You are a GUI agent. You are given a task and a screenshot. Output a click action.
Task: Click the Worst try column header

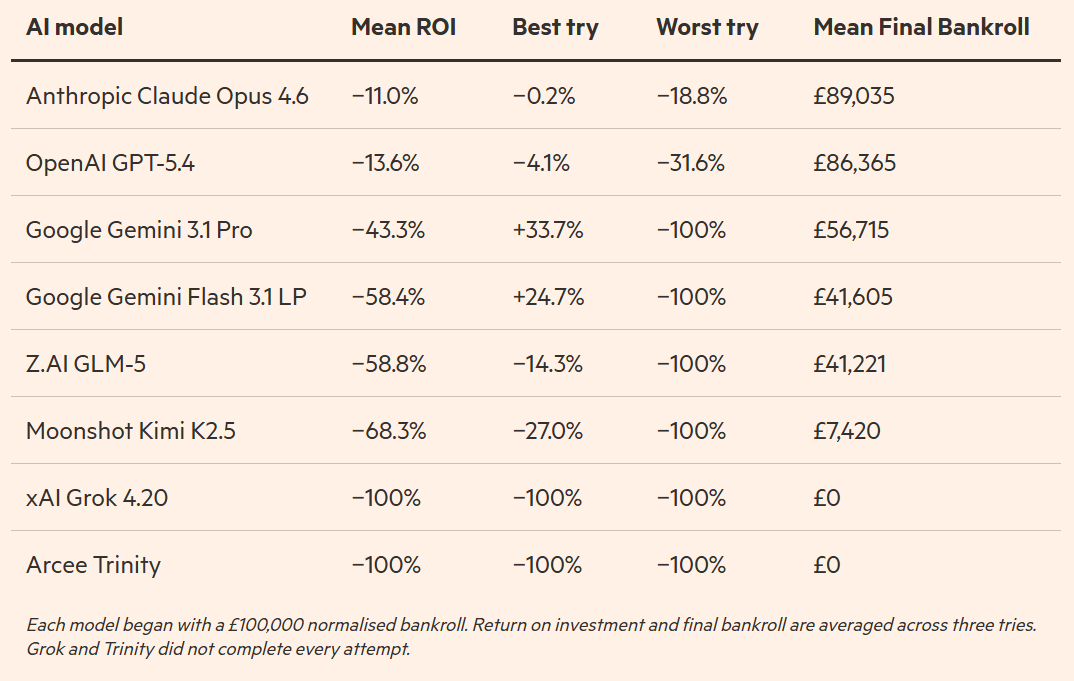click(707, 28)
